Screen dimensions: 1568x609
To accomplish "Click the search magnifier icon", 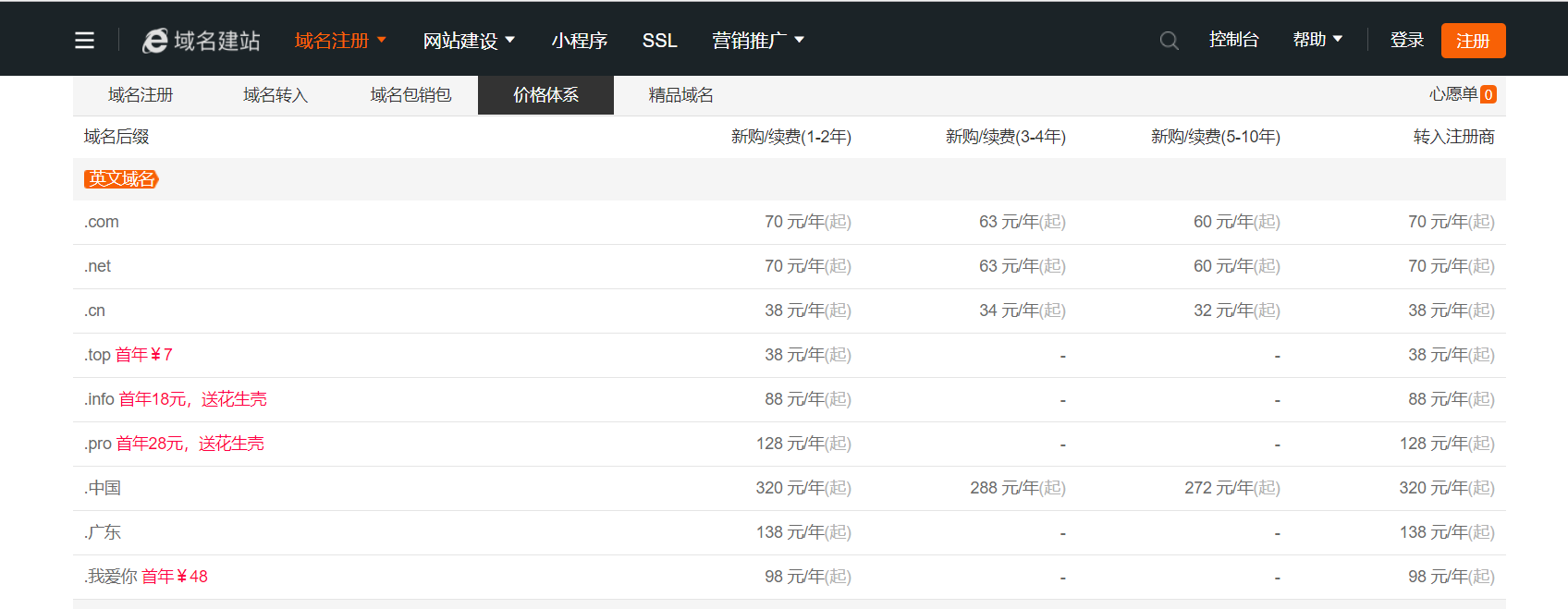I will 1169,41.
